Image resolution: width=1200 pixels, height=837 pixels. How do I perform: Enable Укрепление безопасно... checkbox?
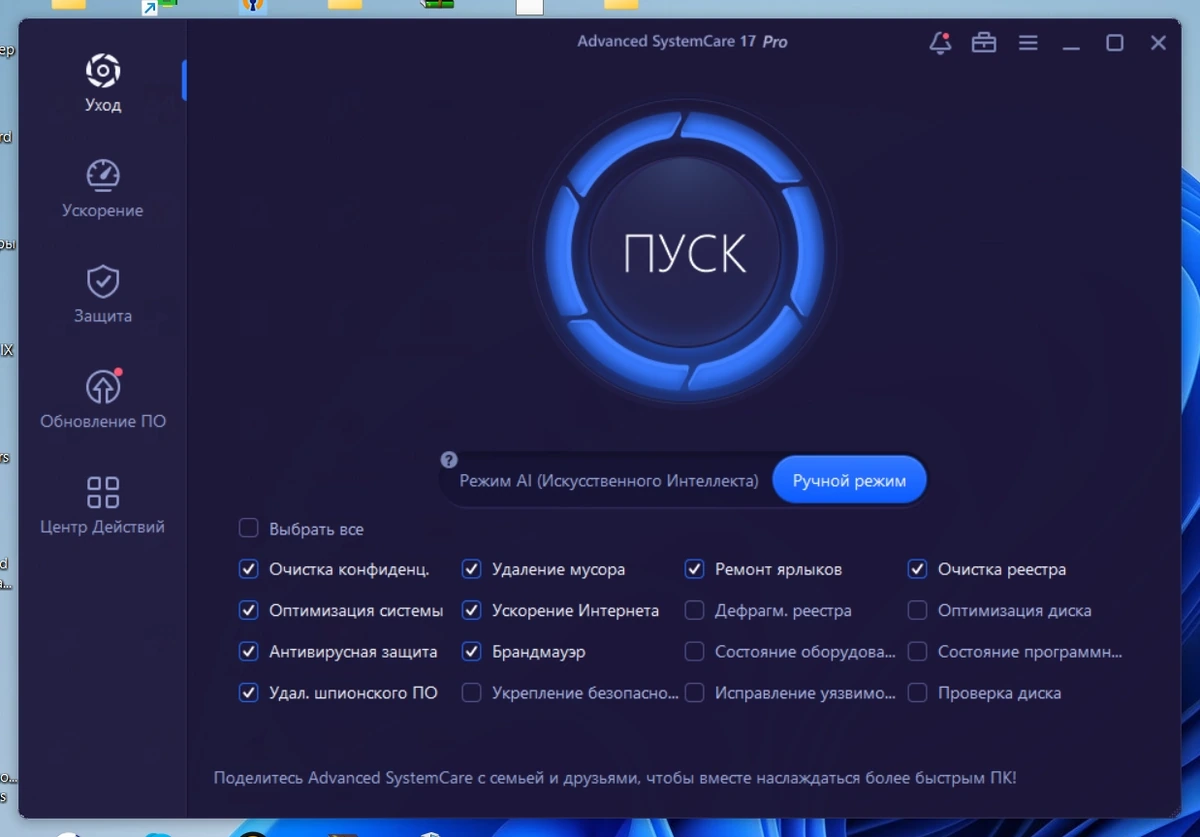[x=471, y=692]
